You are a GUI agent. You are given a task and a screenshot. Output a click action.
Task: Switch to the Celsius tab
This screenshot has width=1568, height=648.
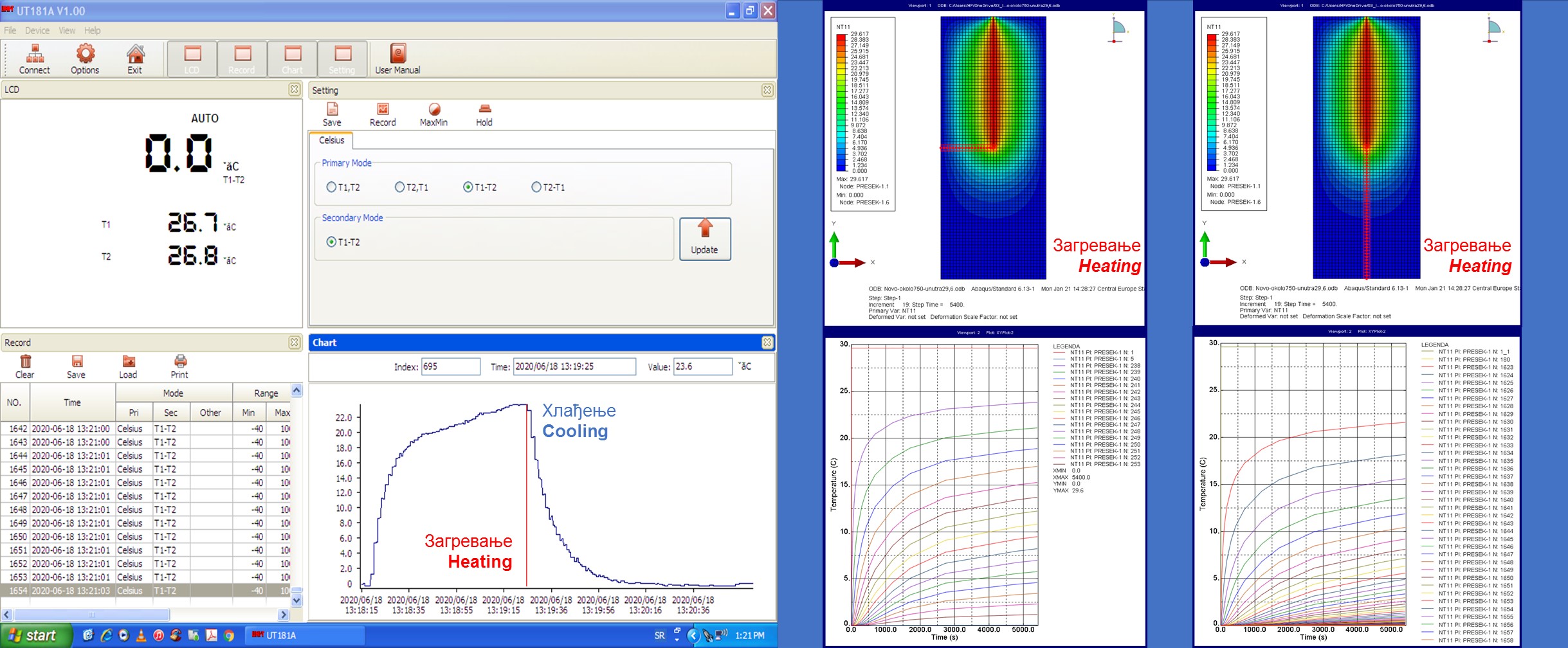tap(331, 140)
